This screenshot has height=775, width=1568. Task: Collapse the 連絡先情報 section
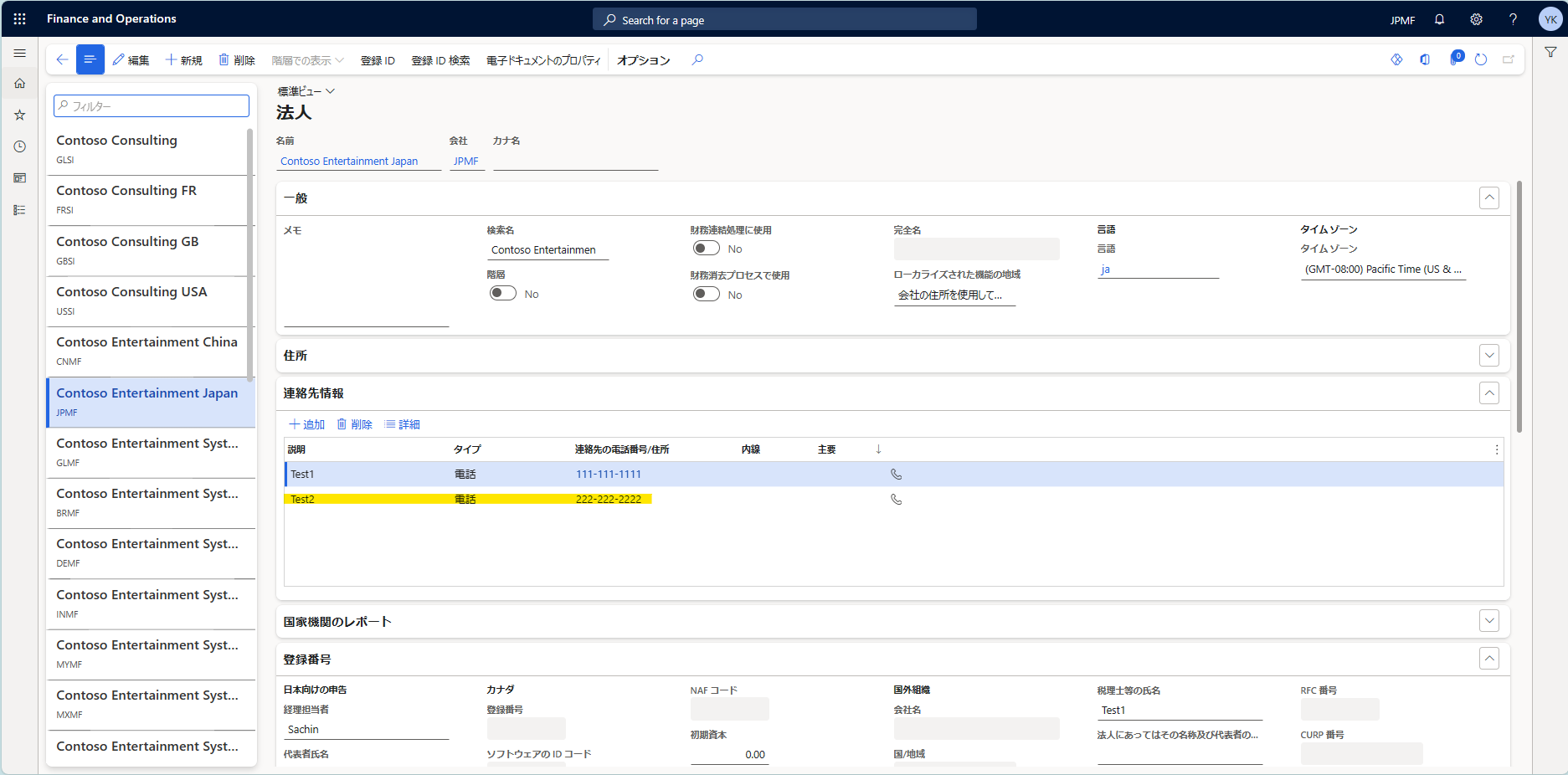tap(1489, 393)
